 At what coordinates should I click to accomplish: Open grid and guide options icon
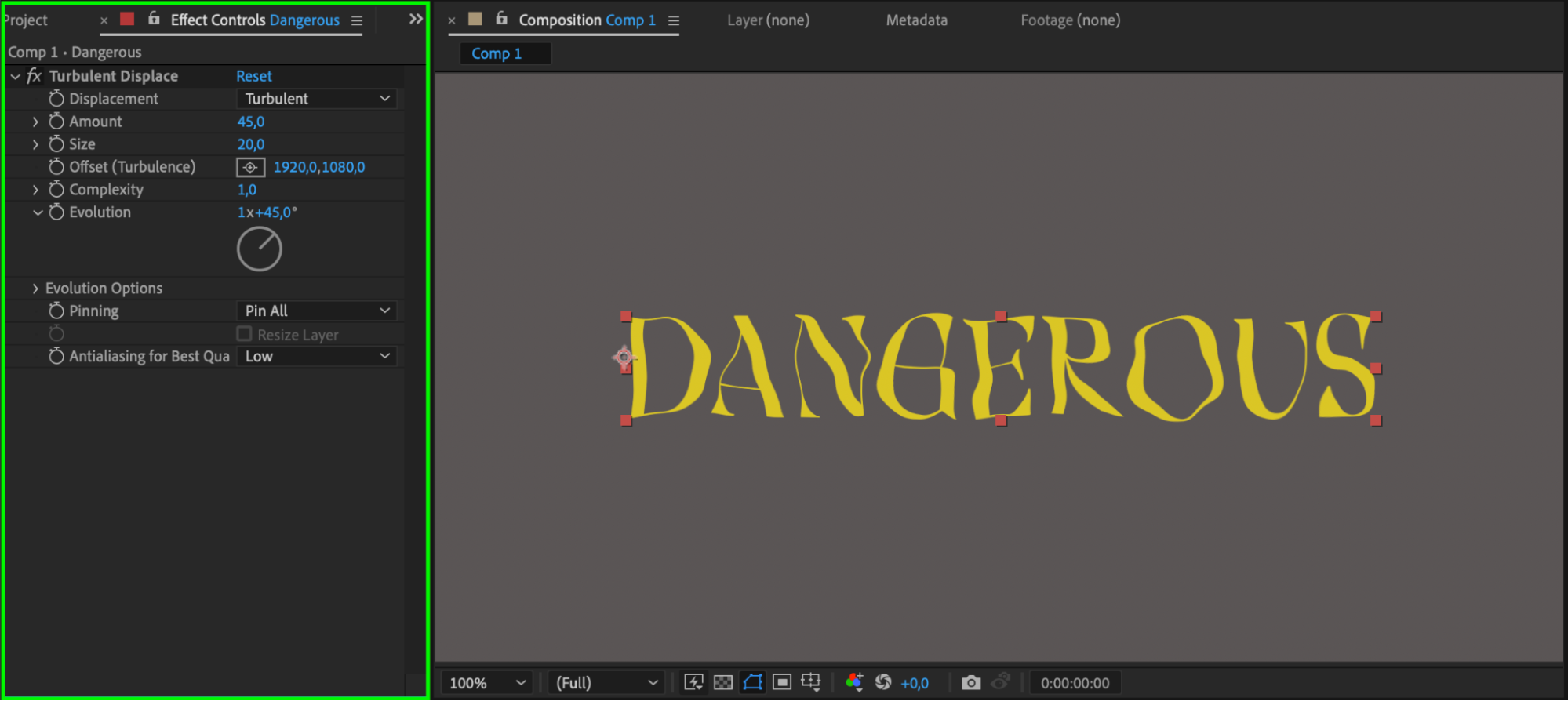coord(811,682)
